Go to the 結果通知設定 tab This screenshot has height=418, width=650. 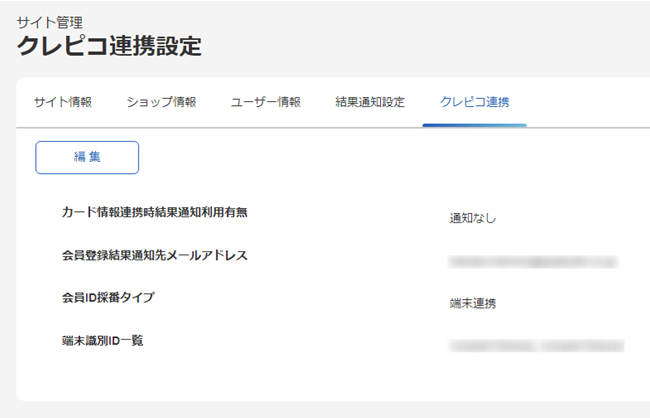point(370,102)
